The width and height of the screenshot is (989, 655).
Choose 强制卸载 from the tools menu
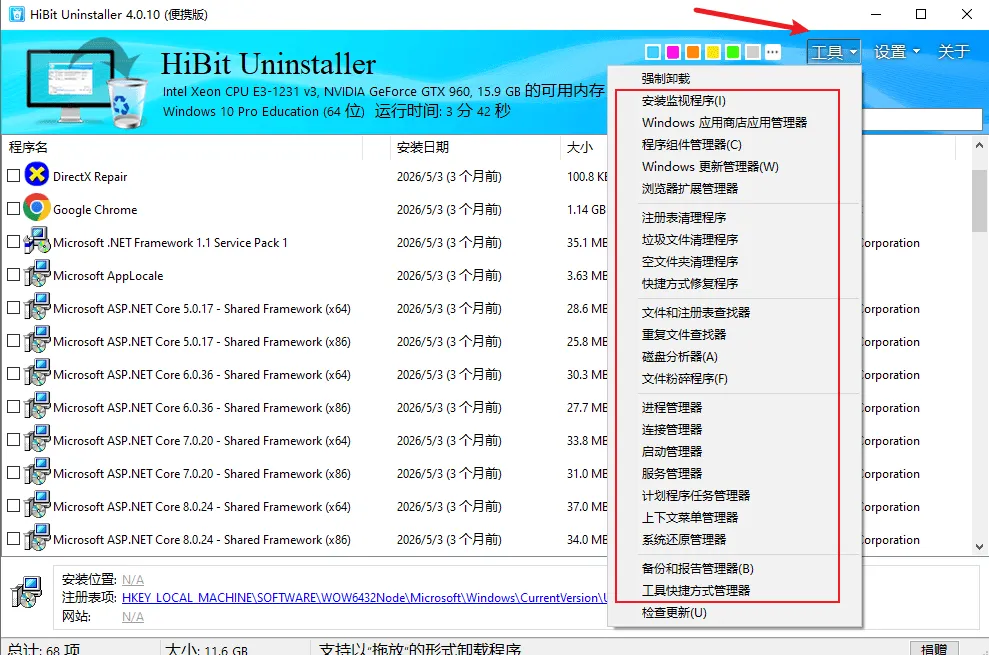[x=666, y=78]
